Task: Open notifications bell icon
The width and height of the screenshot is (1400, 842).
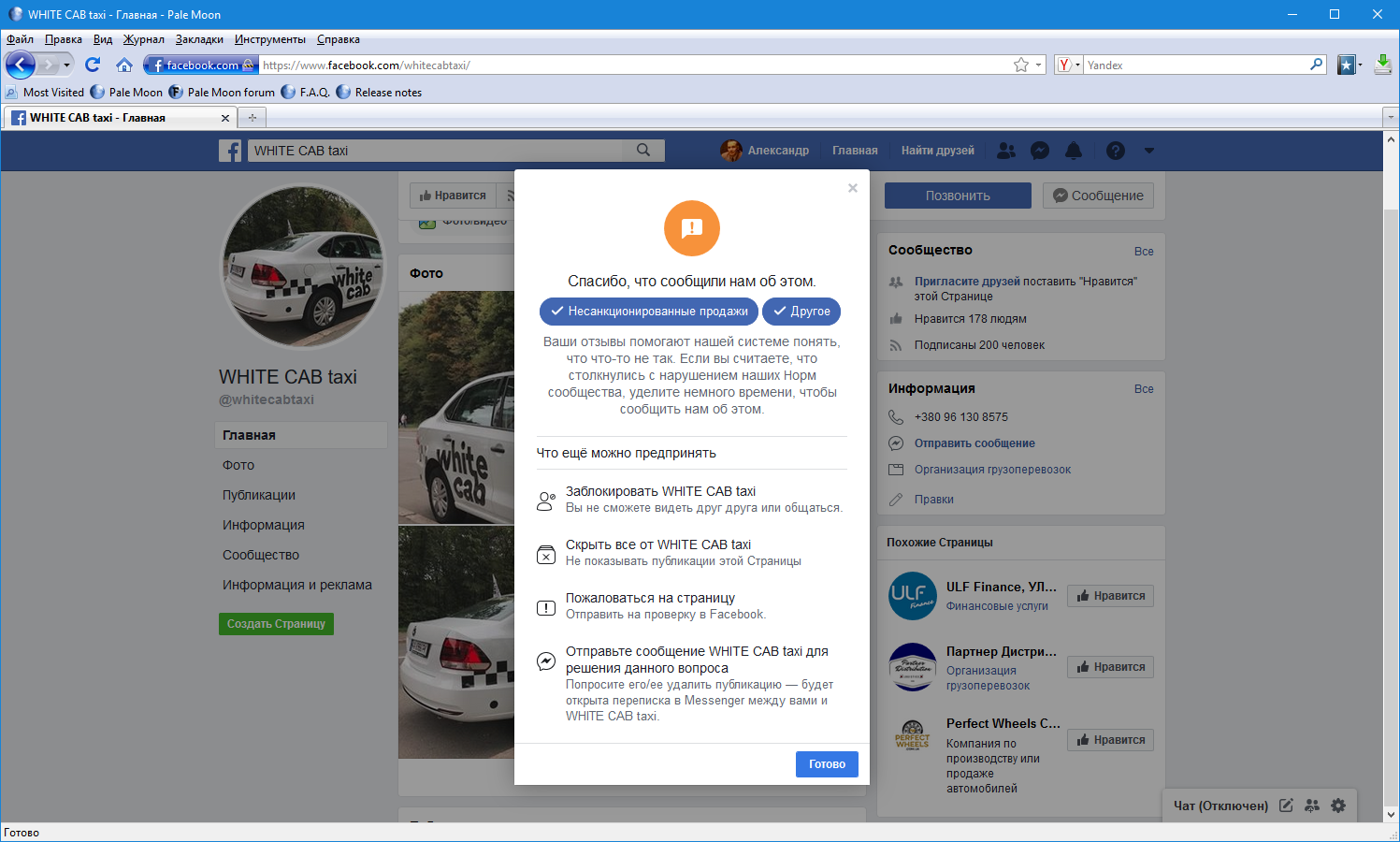Action: pos(1074,151)
